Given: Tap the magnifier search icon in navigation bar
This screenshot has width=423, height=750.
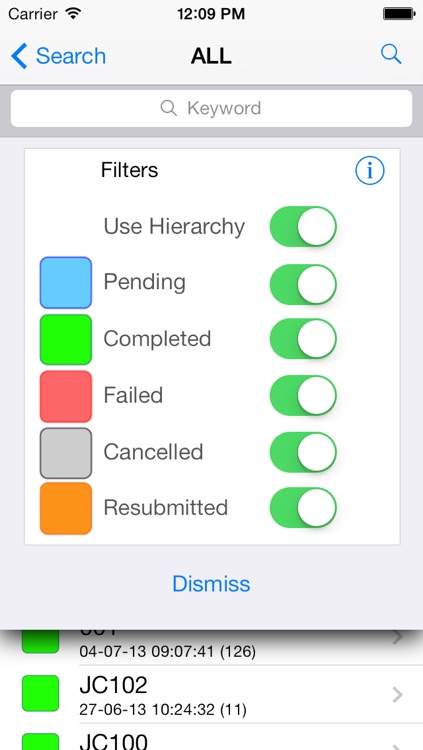Looking at the screenshot, I should [391, 55].
